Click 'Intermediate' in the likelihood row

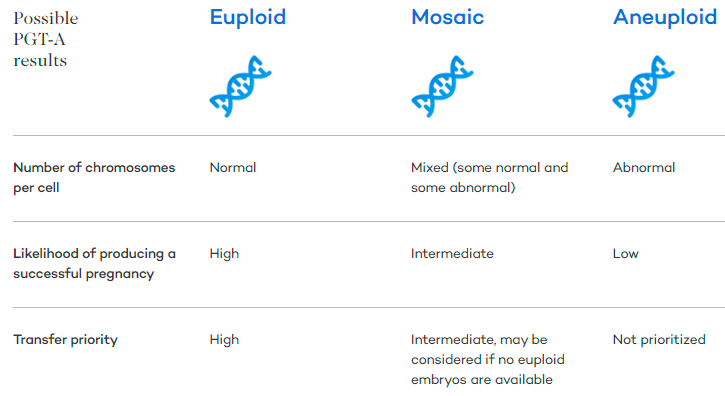pyautogui.click(x=452, y=254)
